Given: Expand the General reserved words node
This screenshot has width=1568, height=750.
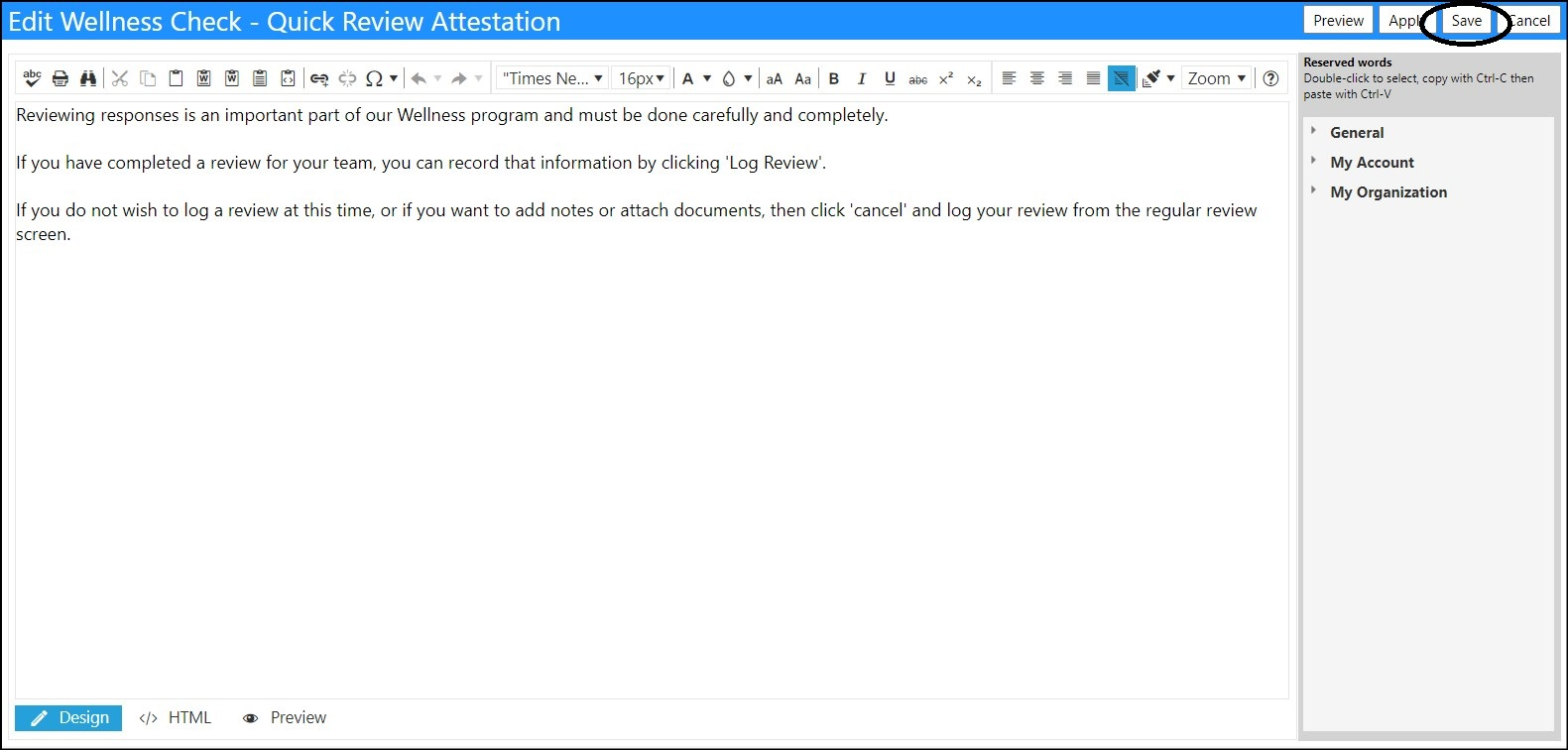Looking at the screenshot, I should tap(1313, 131).
